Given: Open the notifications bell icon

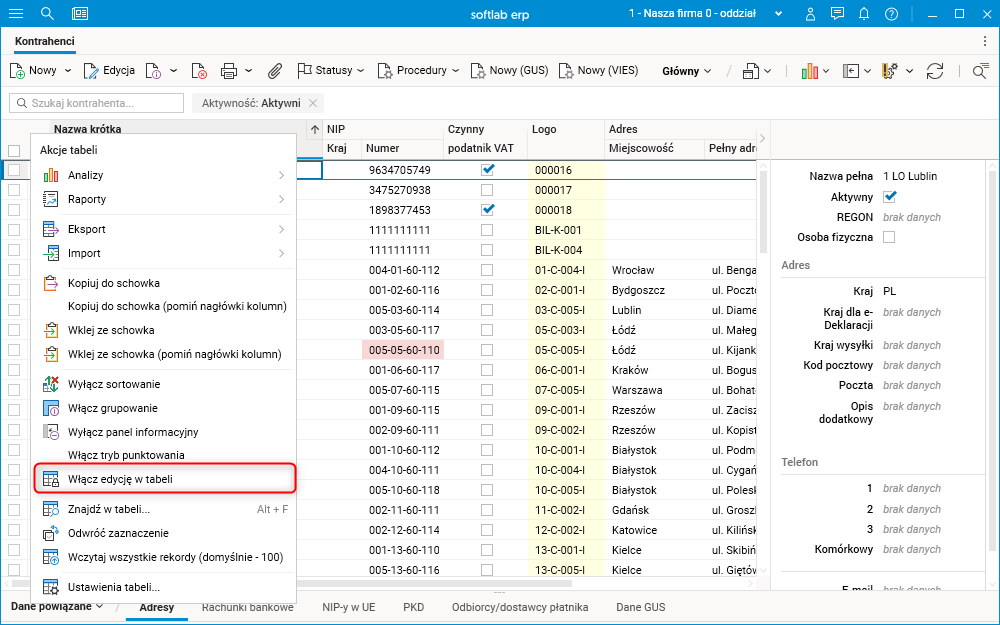Looking at the screenshot, I should pos(864,14).
